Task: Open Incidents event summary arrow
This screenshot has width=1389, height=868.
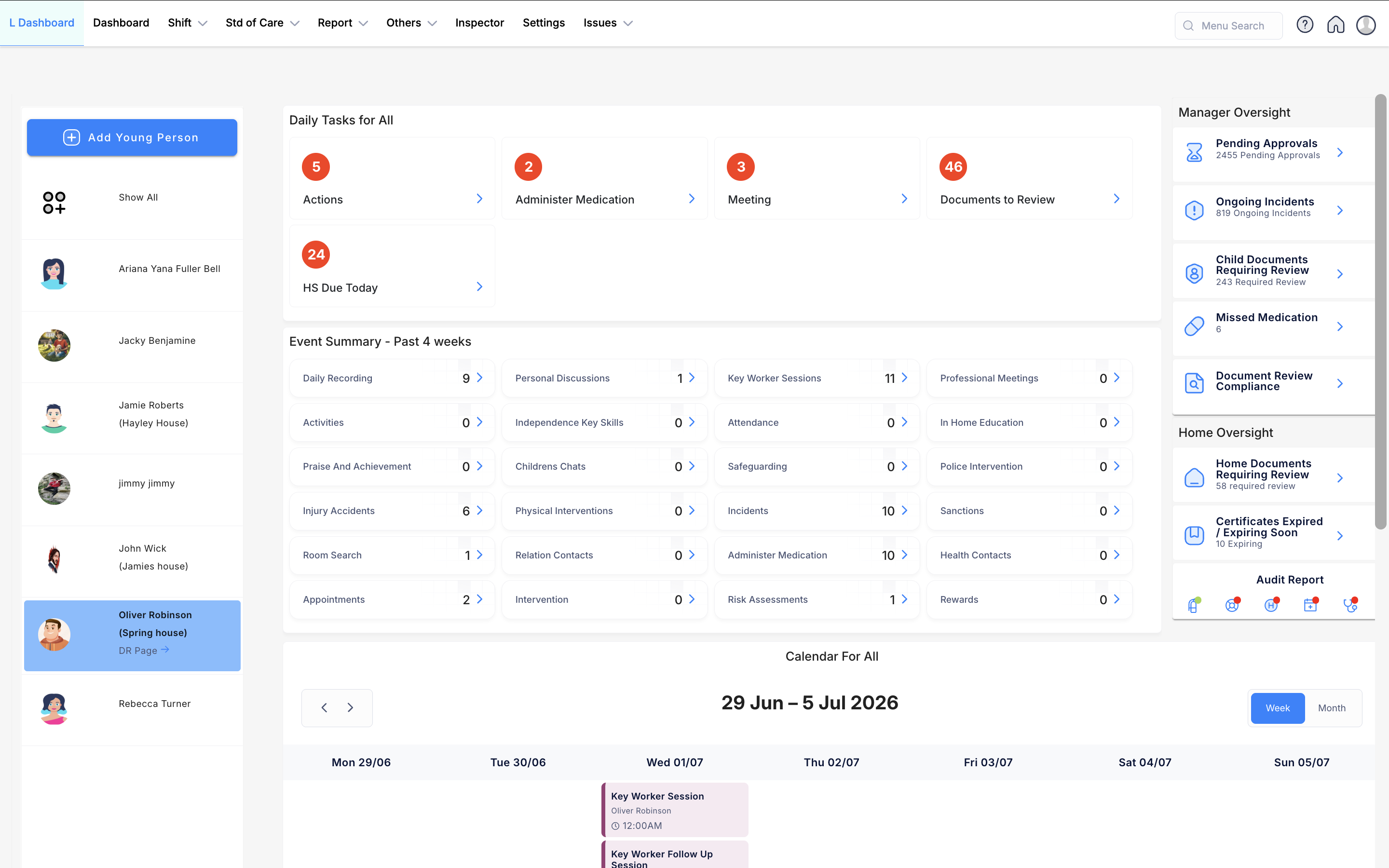Action: pyautogui.click(x=904, y=510)
